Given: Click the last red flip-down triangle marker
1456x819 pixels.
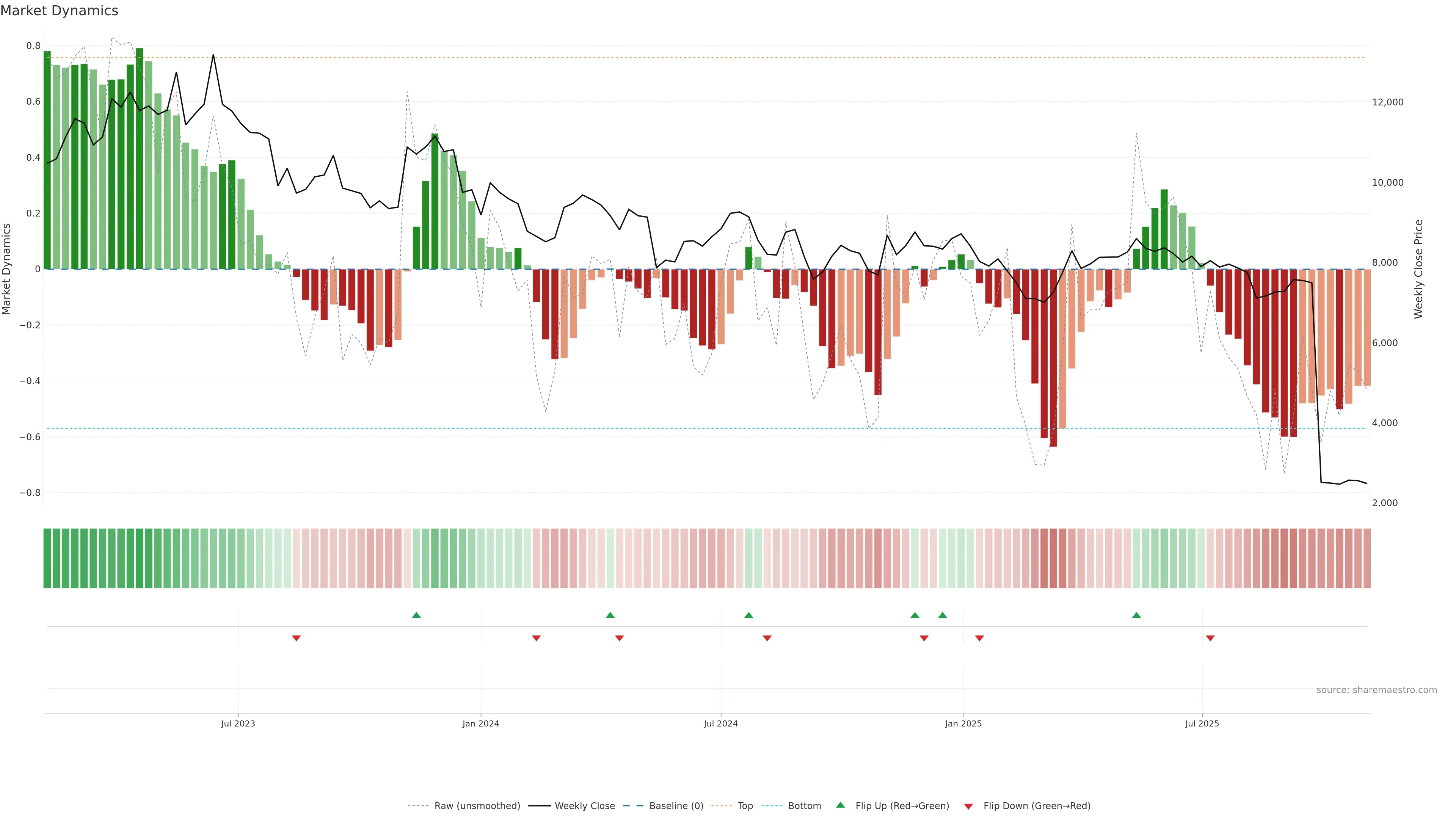Looking at the screenshot, I should pyautogui.click(x=1210, y=638).
